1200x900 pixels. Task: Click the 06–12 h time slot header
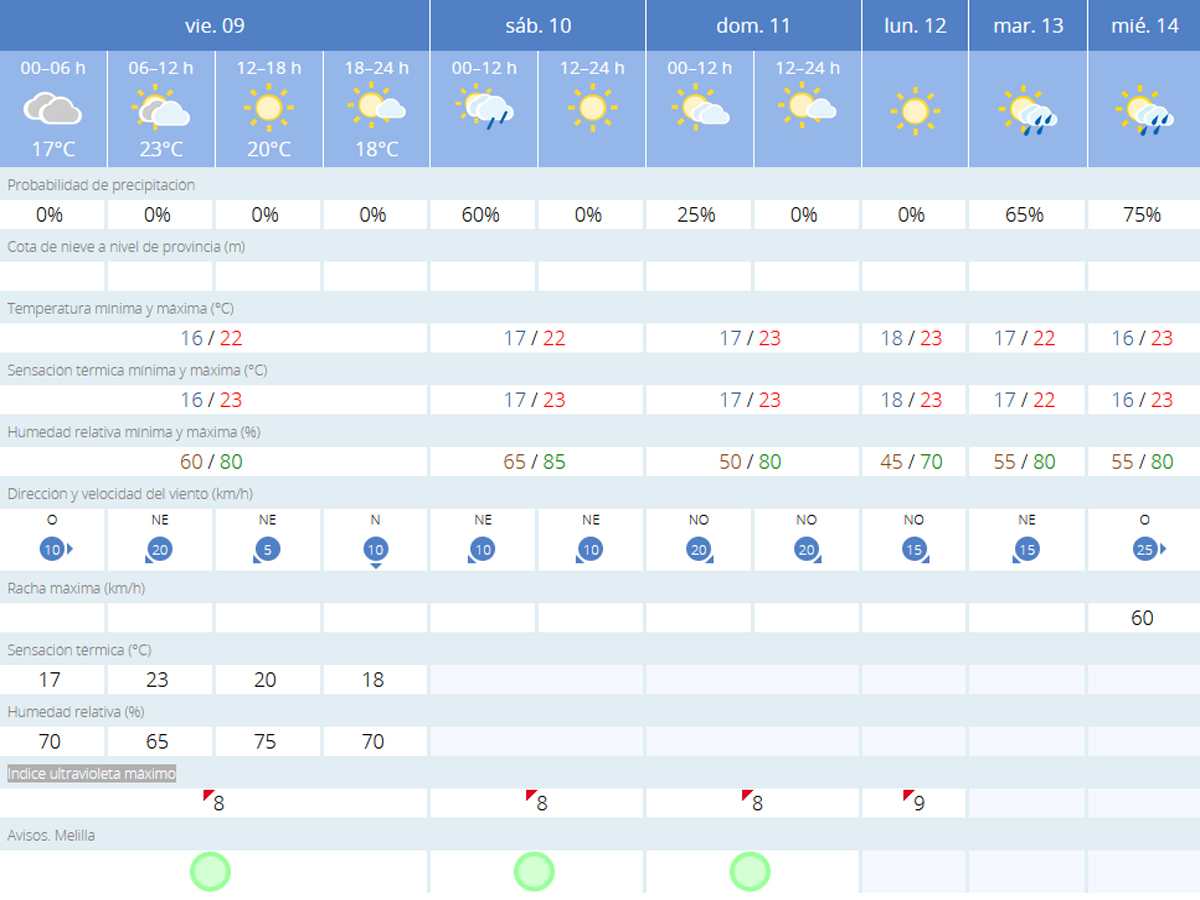161,68
